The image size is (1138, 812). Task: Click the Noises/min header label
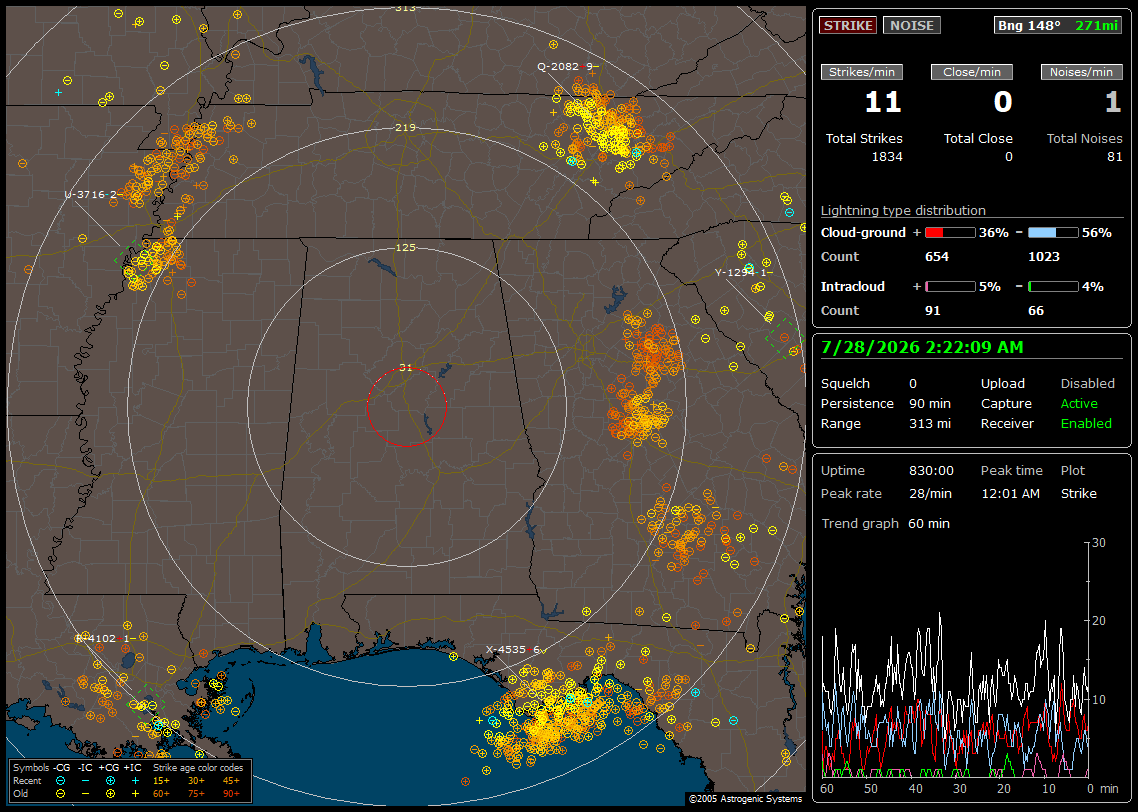point(1081,72)
